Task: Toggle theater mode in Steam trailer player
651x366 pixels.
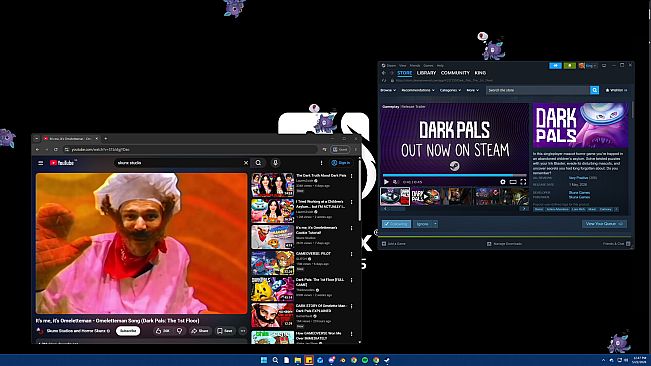Action: point(513,182)
